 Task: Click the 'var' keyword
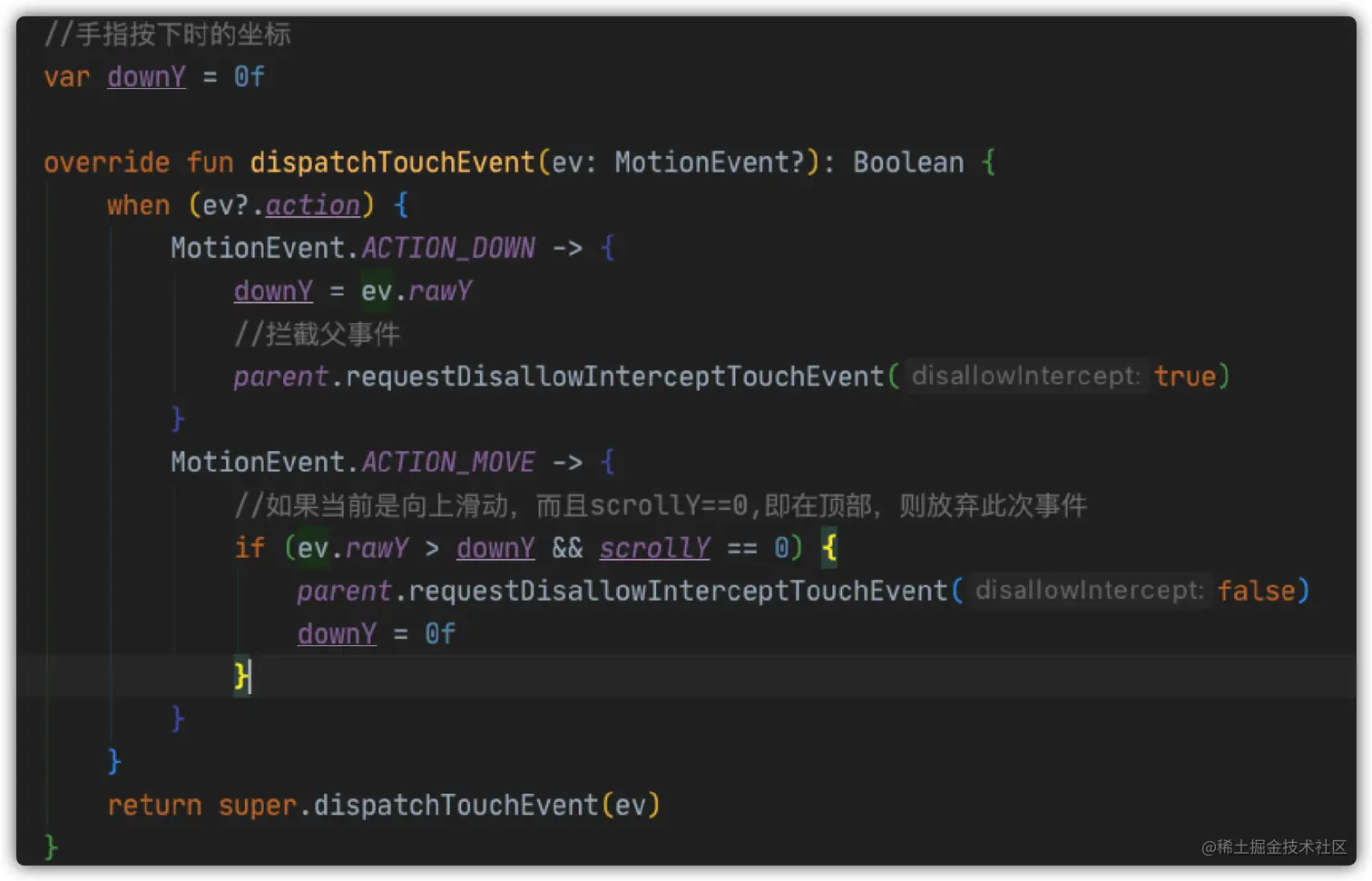[x=67, y=77]
